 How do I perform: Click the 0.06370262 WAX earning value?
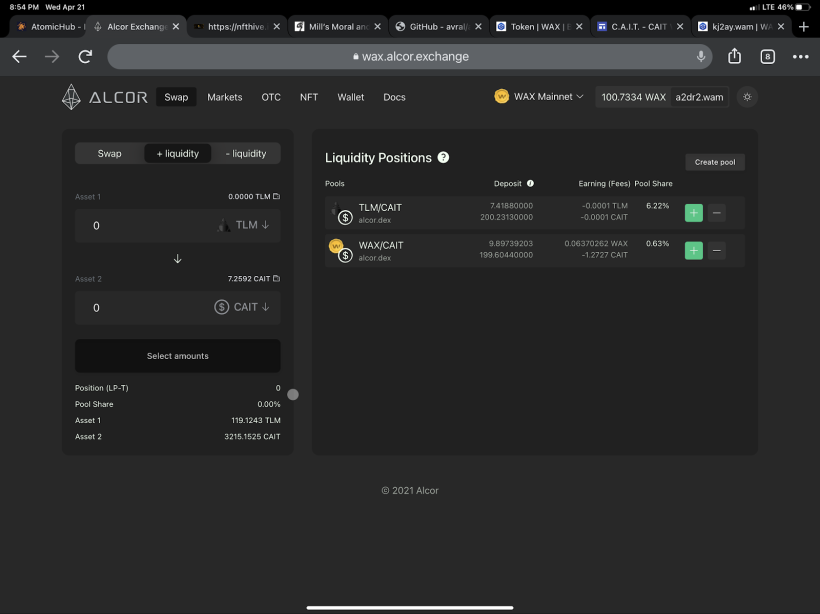pos(596,243)
